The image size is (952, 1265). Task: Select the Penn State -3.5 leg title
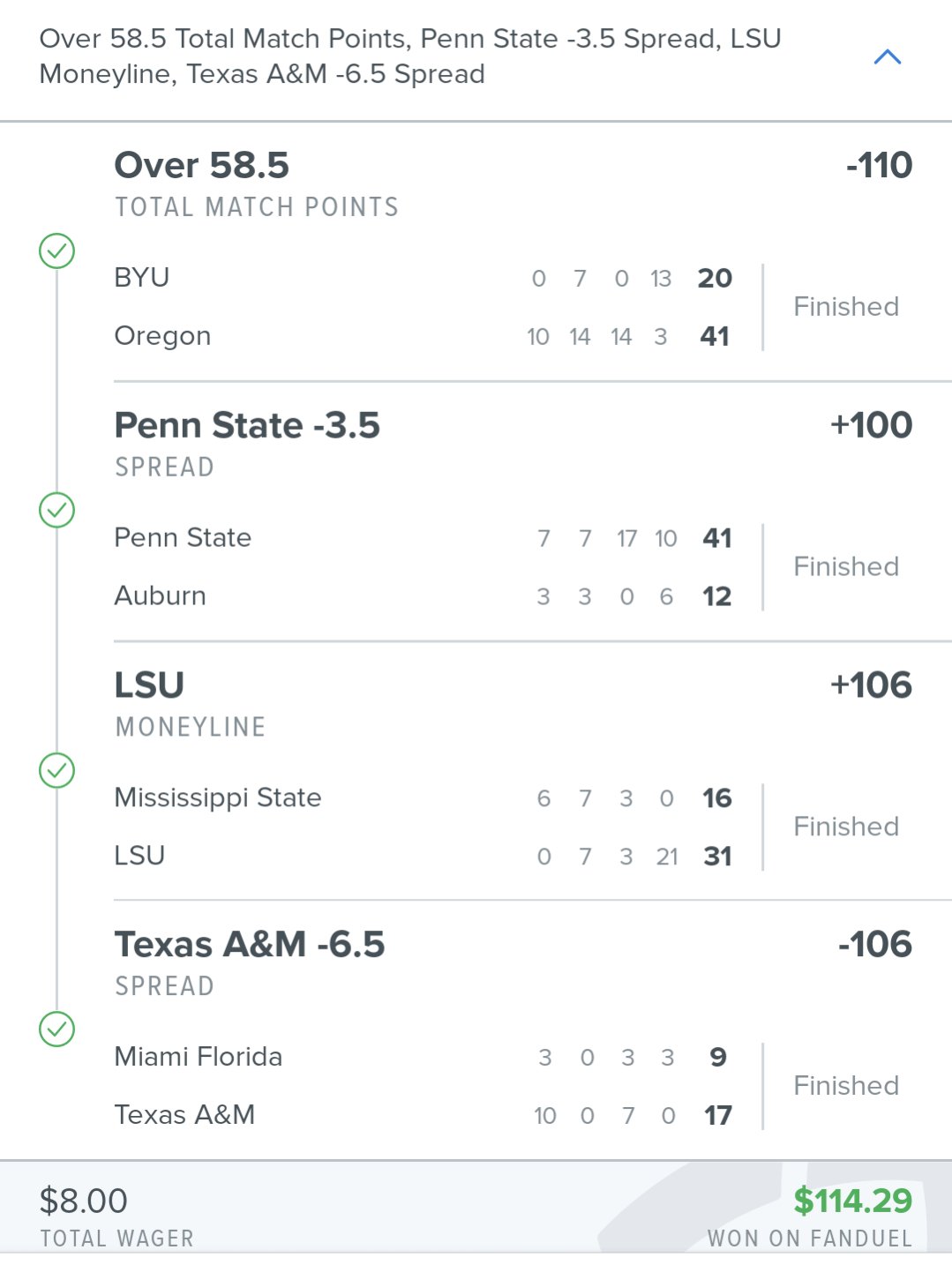(x=247, y=425)
